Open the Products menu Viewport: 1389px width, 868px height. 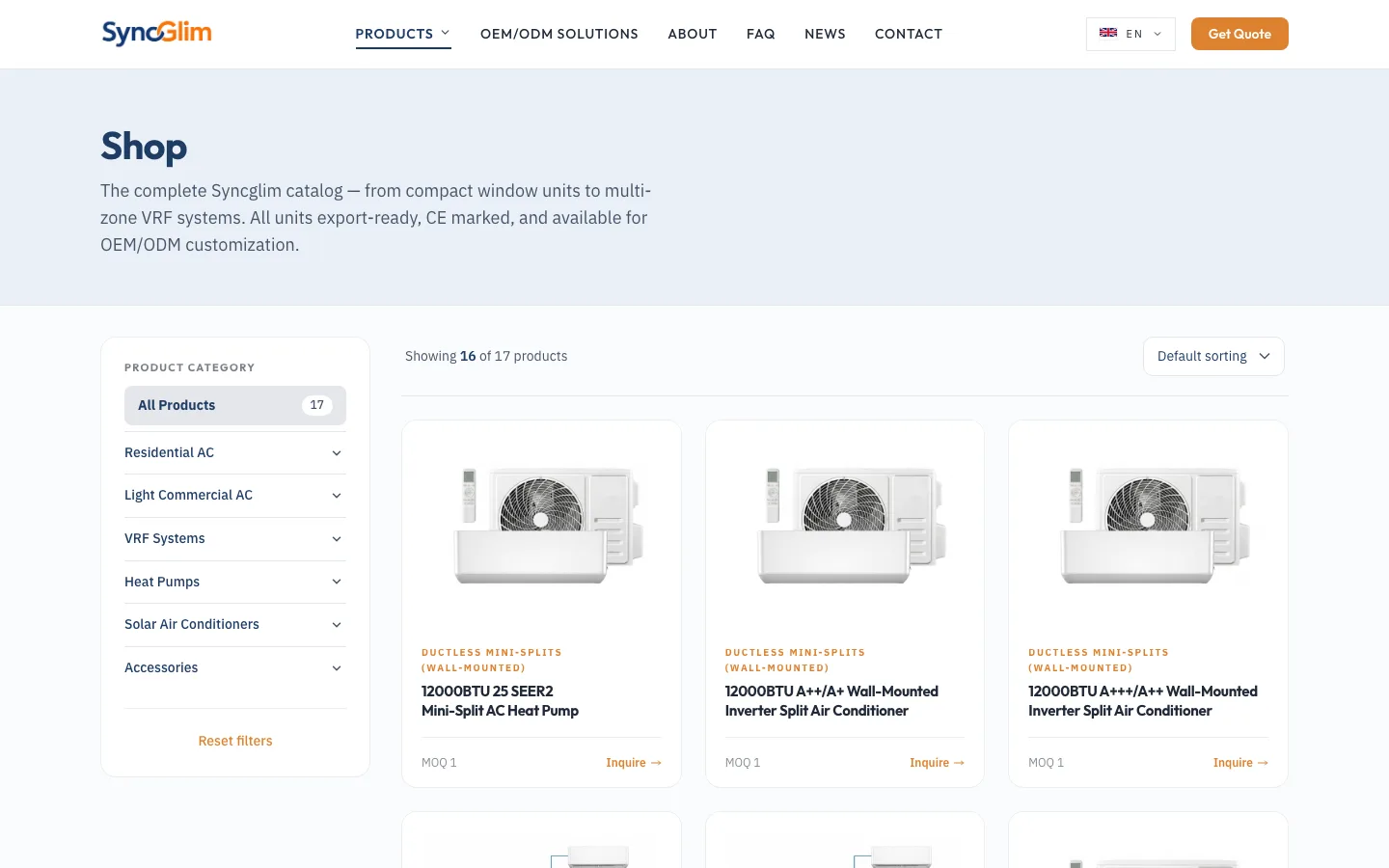[403, 34]
